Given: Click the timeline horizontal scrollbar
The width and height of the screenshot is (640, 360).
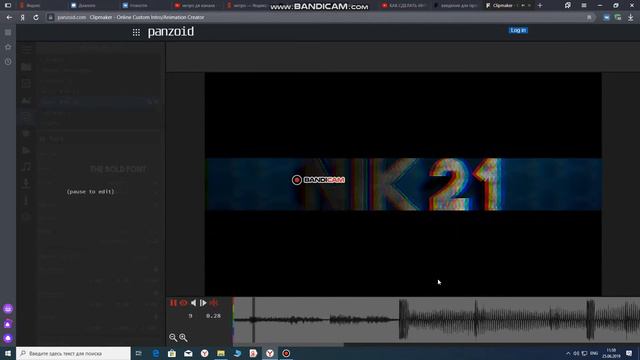Looking at the screenshot, I should coord(288,344).
